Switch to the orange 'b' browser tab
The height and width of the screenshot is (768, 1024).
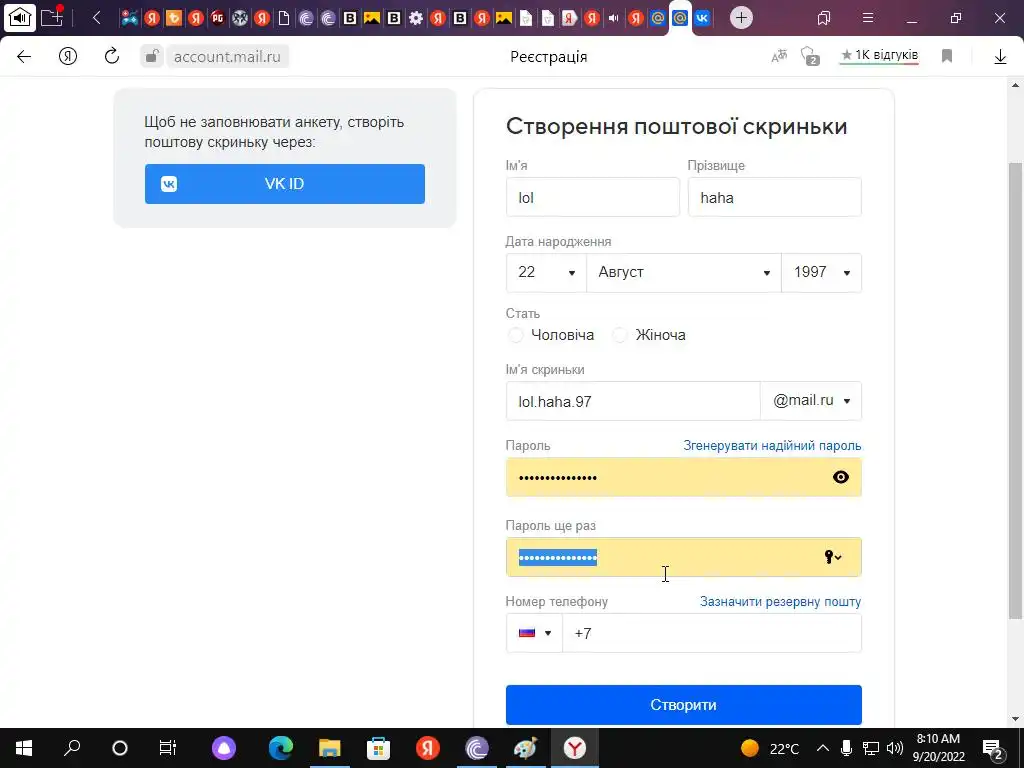174,18
